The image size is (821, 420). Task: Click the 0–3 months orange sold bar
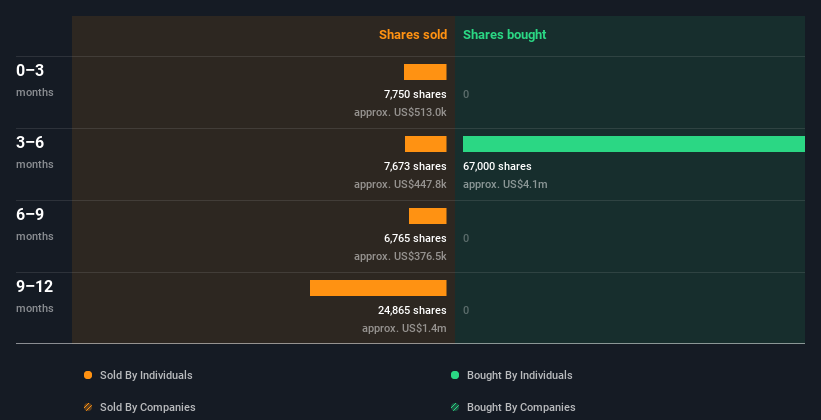coord(425,72)
